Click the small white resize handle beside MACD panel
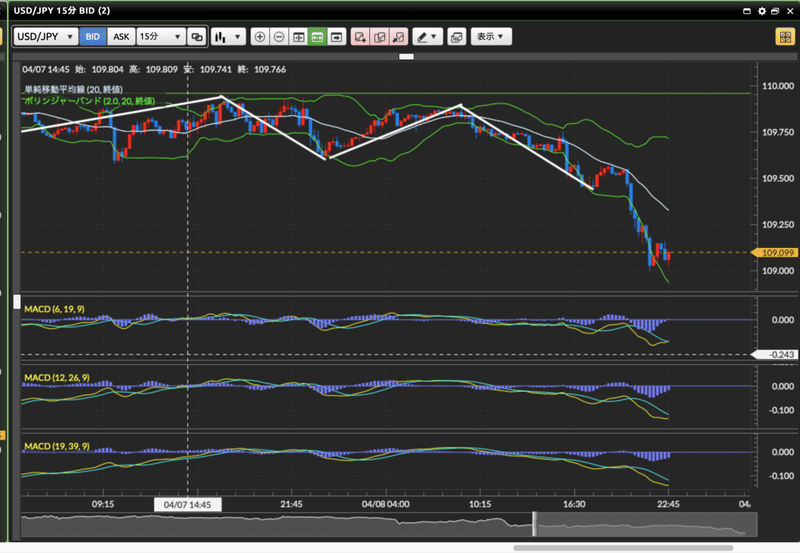Image resolution: width=800 pixels, height=553 pixels. (x=17, y=301)
